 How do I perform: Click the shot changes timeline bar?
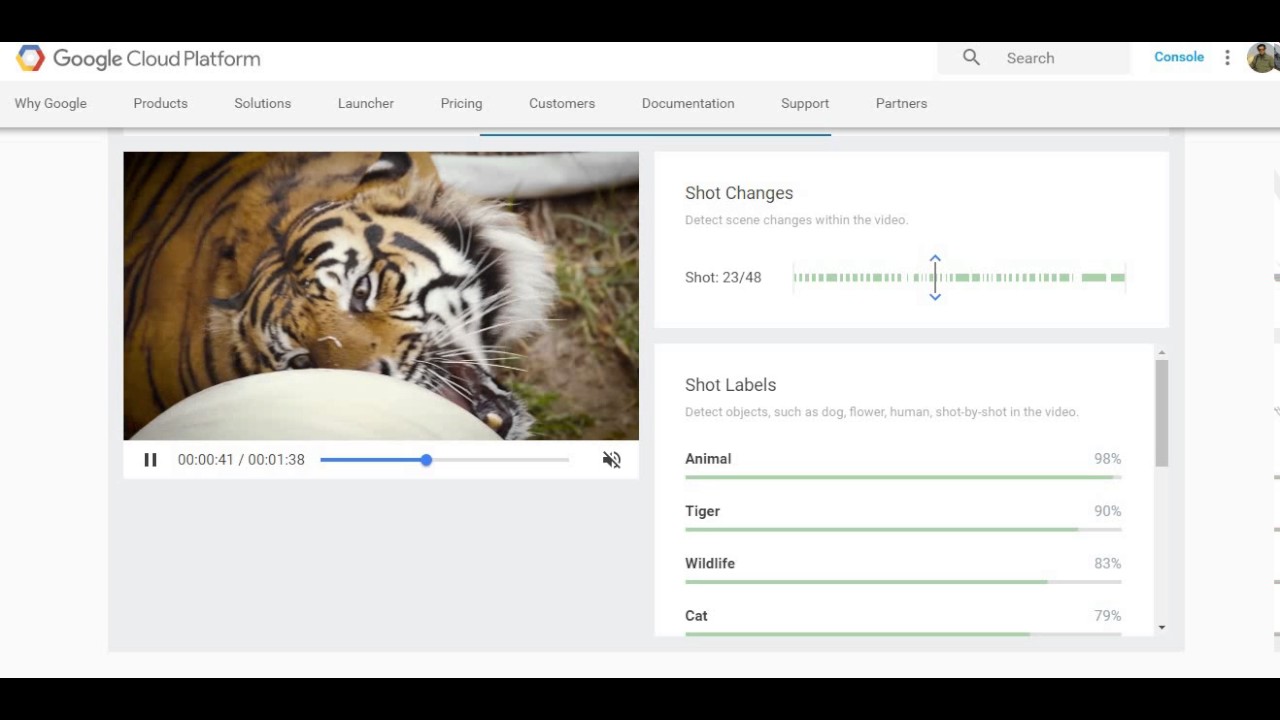tap(1000, 277)
